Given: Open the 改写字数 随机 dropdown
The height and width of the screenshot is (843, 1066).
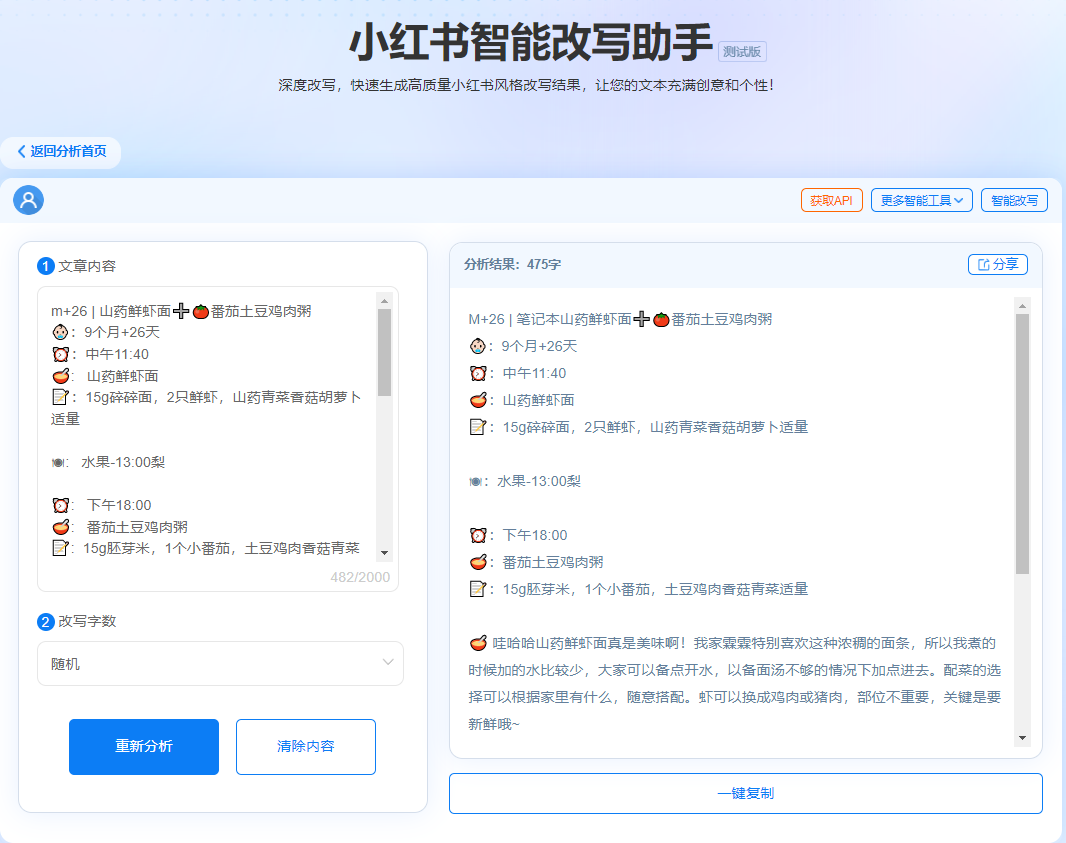Looking at the screenshot, I should point(220,664).
